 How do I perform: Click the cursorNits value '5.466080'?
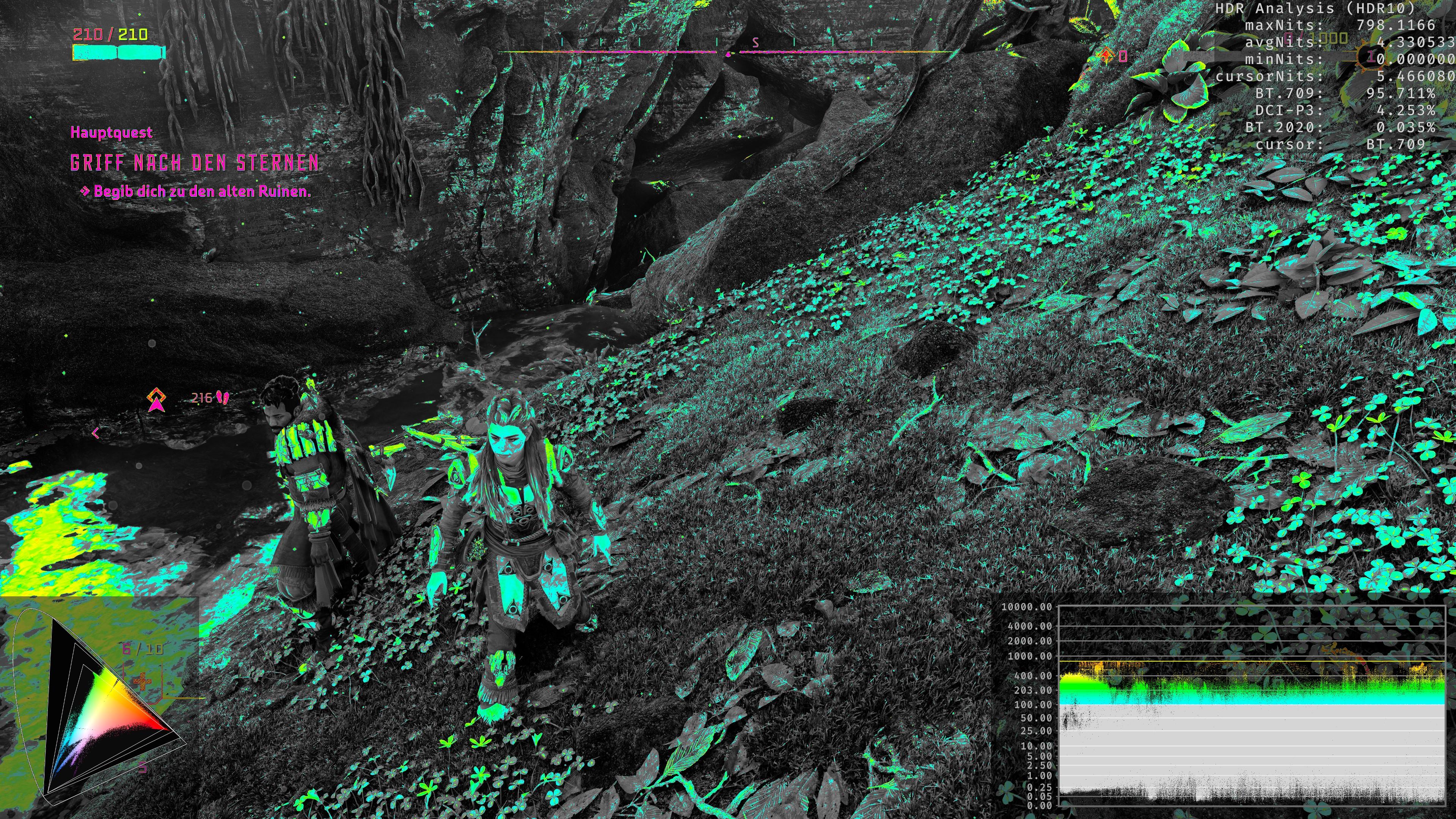1416,76
